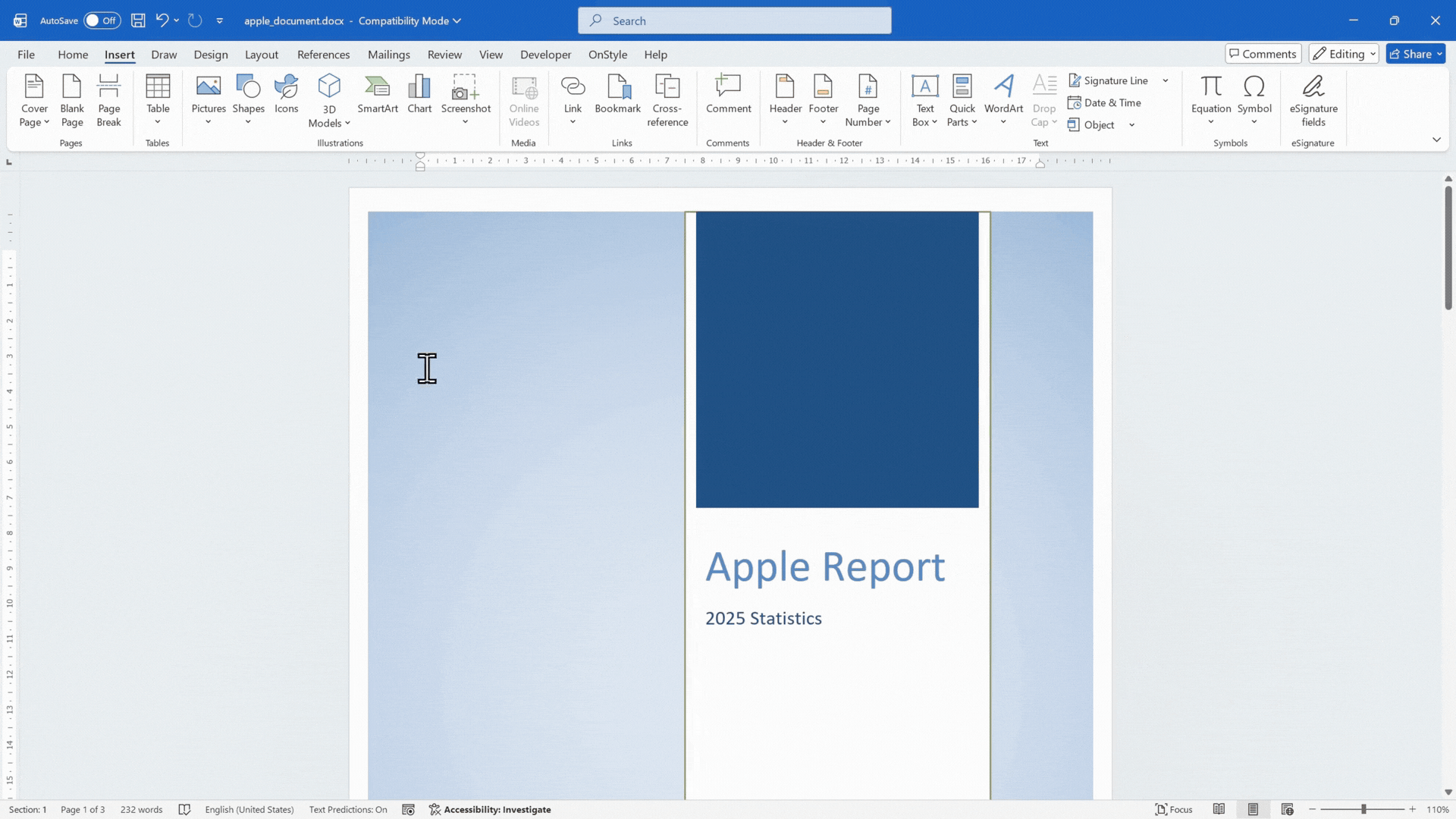The width and height of the screenshot is (1456, 819).
Task: Switch to Print Layout view
Action: [x=1253, y=809]
